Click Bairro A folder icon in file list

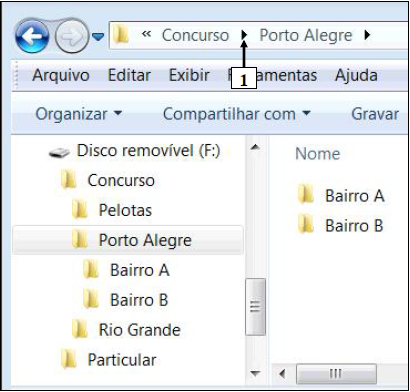tap(306, 195)
